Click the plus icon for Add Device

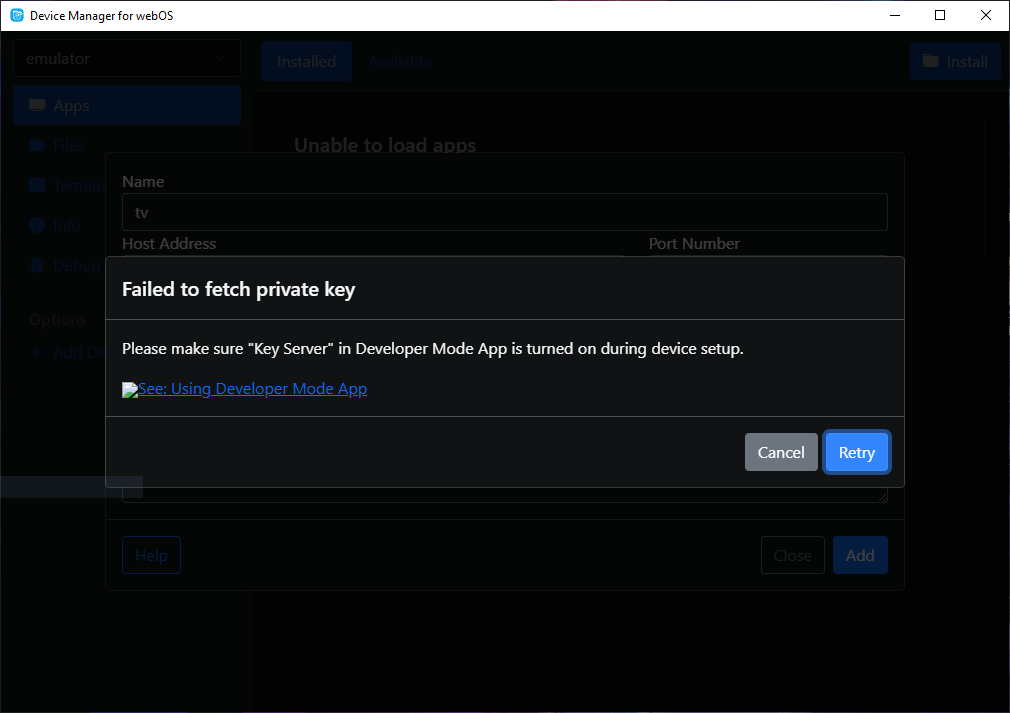37,352
